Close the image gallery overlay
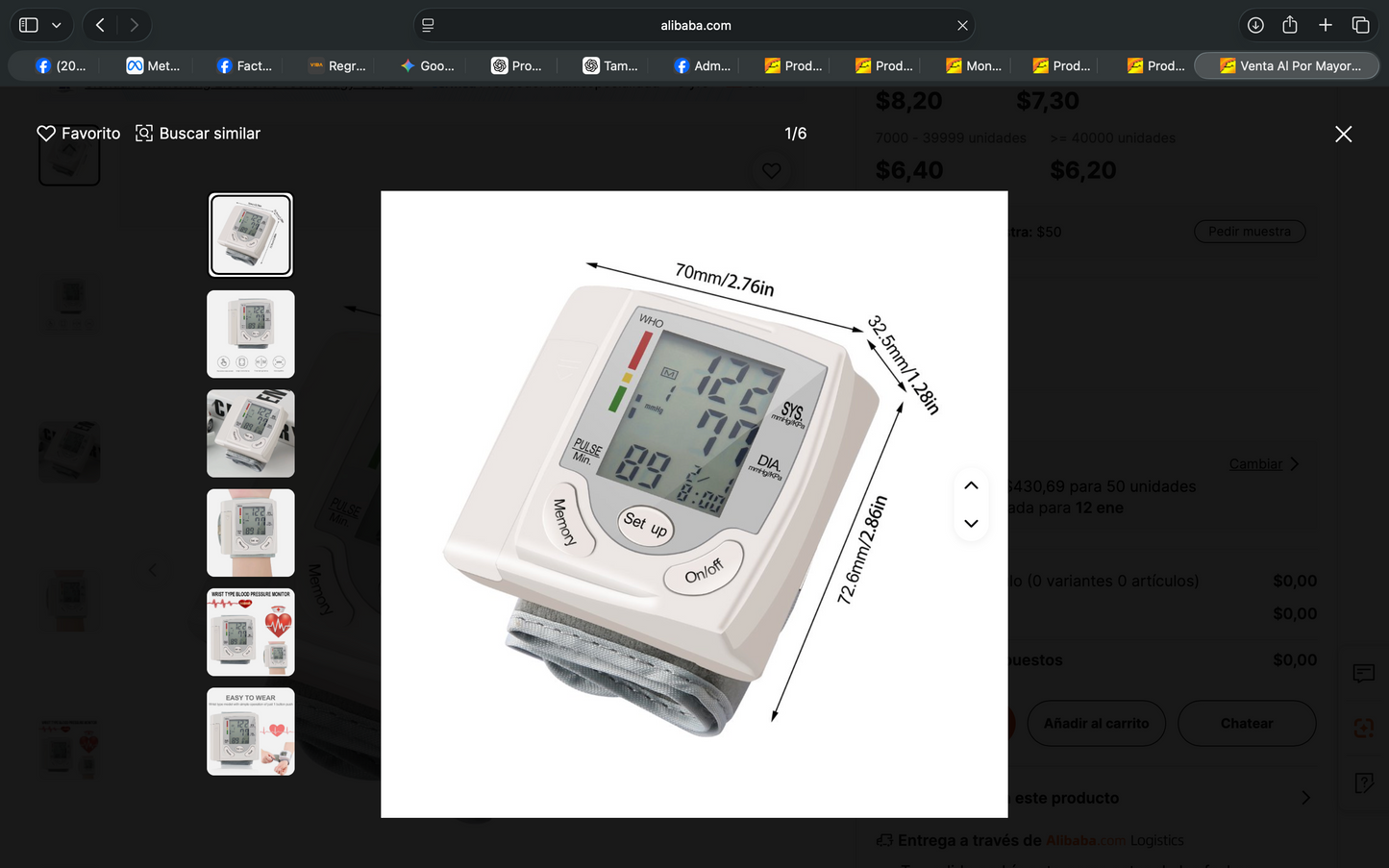The image size is (1389, 868). 1343,135
